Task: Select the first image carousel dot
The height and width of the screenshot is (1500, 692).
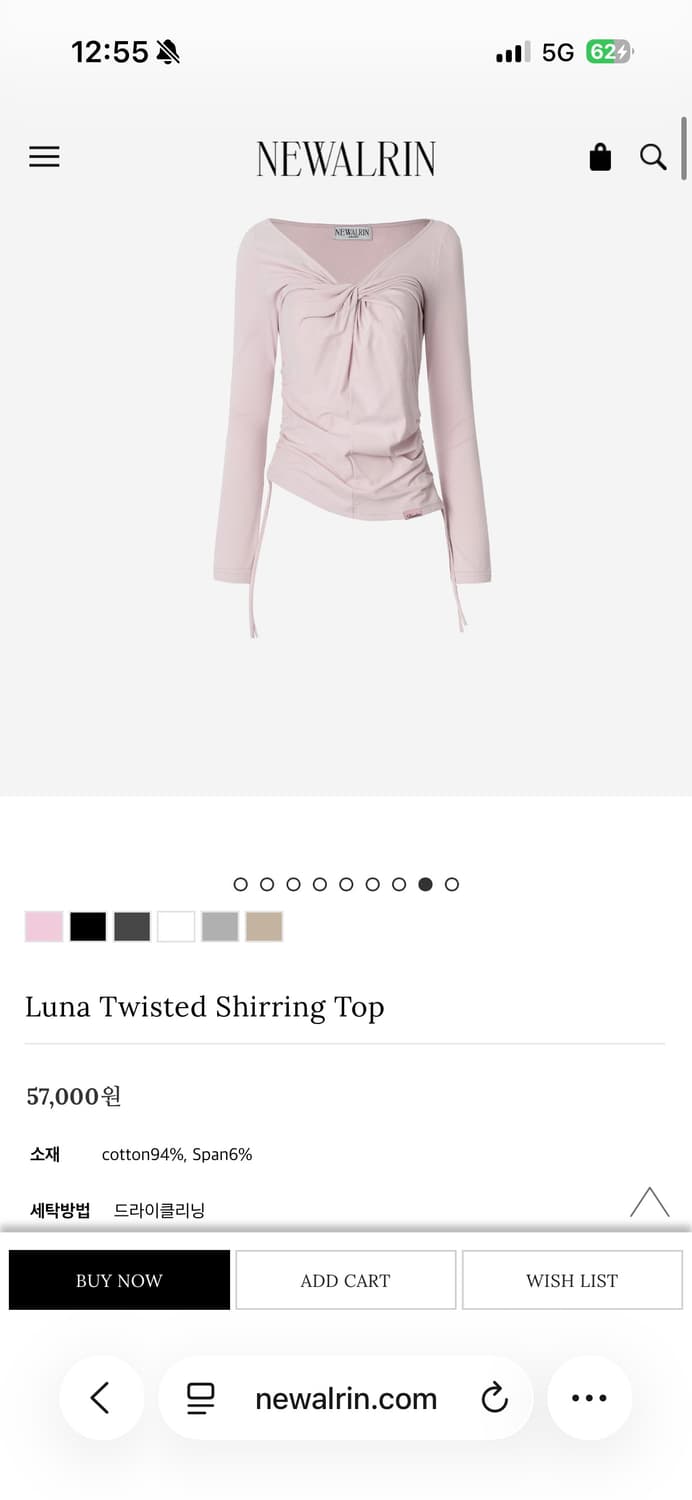Action: tap(240, 884)
